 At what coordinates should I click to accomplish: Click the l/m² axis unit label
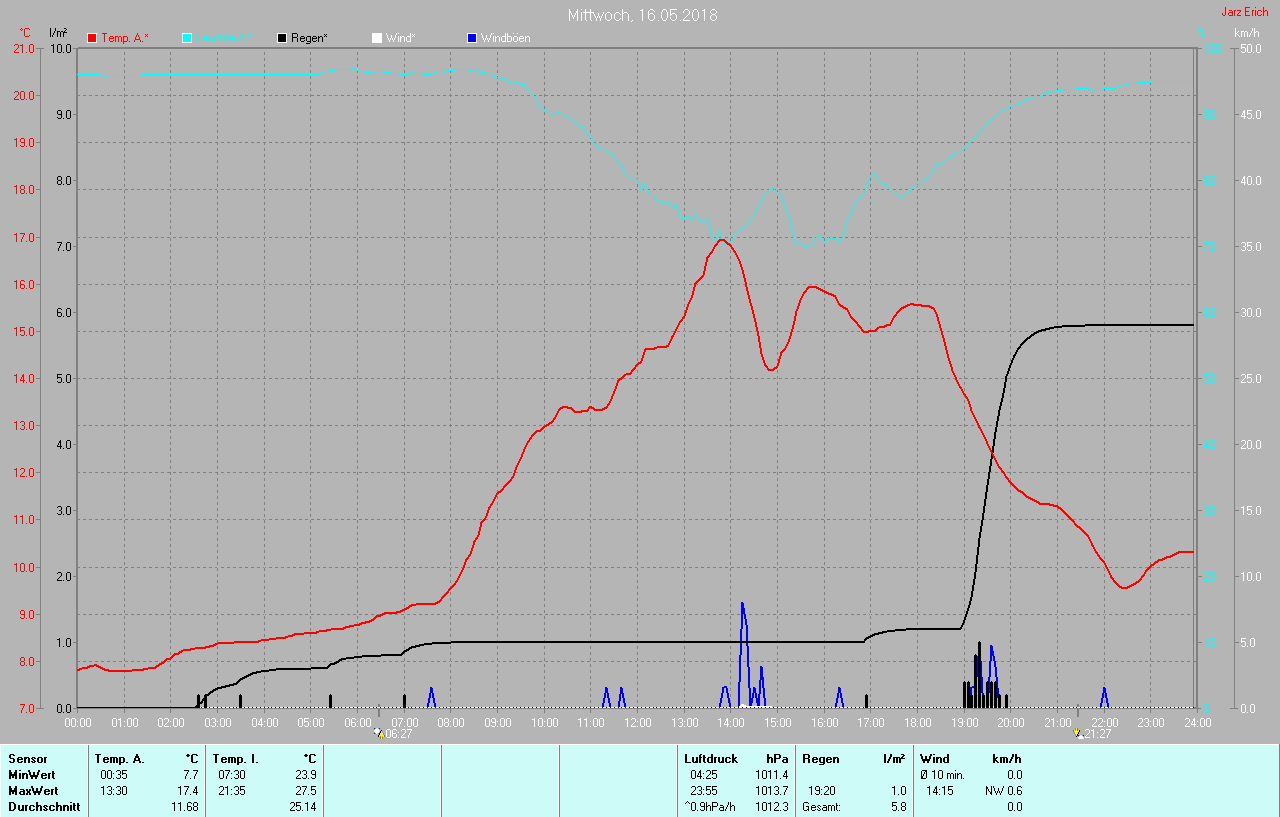(58, 33)
